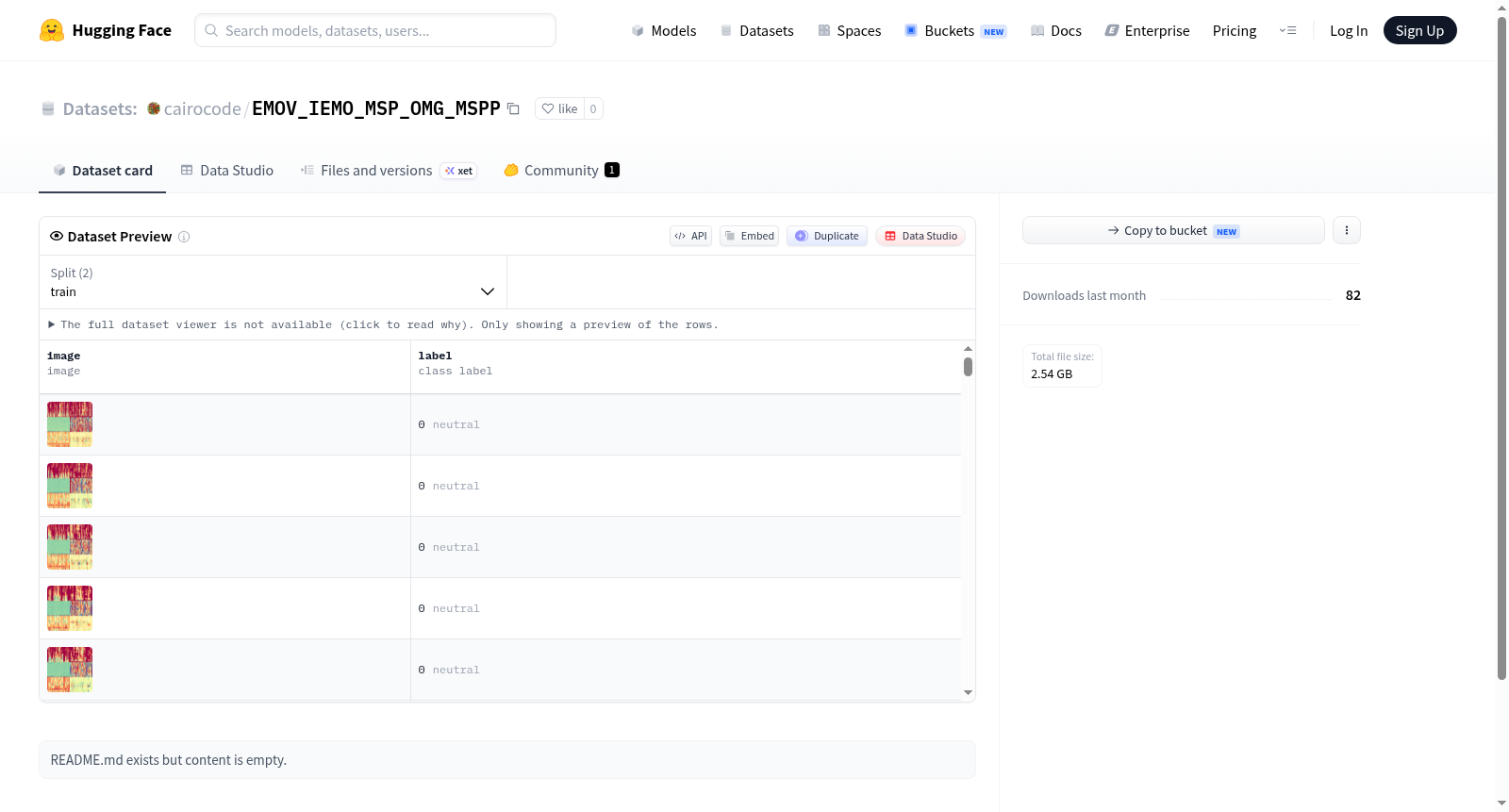This screenshot has width=1509, height=812.
Task: Open the Datasets page
Action: [756, 30]
